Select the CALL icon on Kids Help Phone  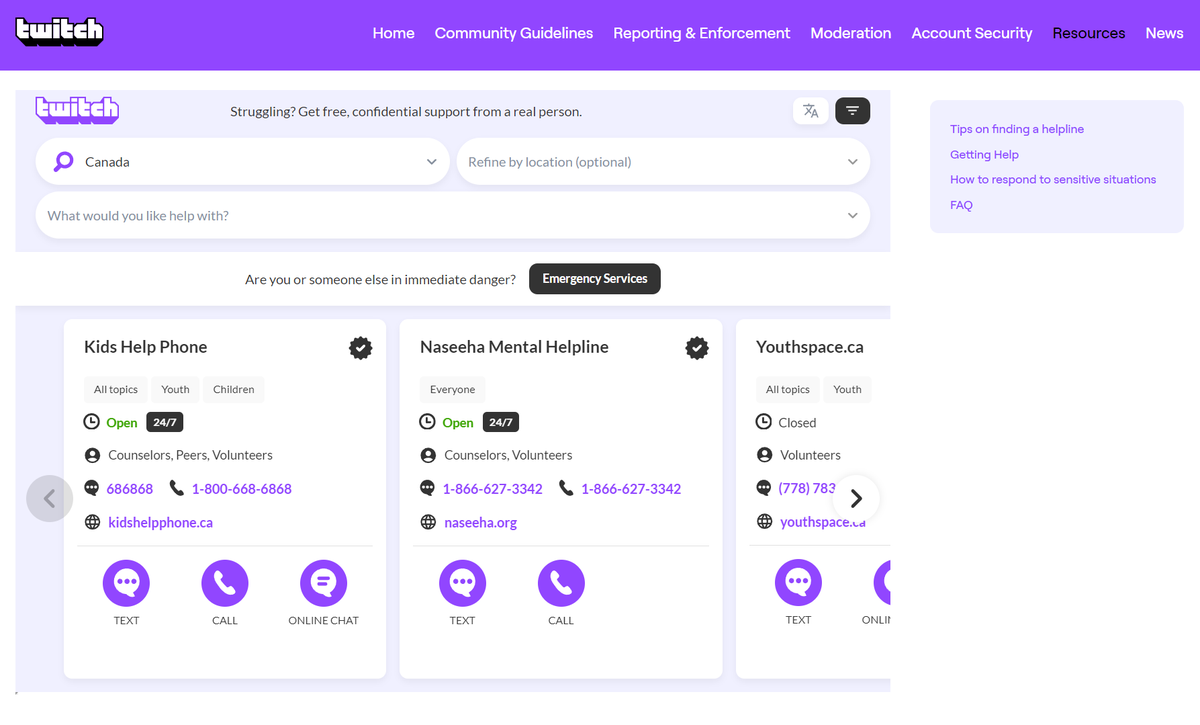point(224,582)
